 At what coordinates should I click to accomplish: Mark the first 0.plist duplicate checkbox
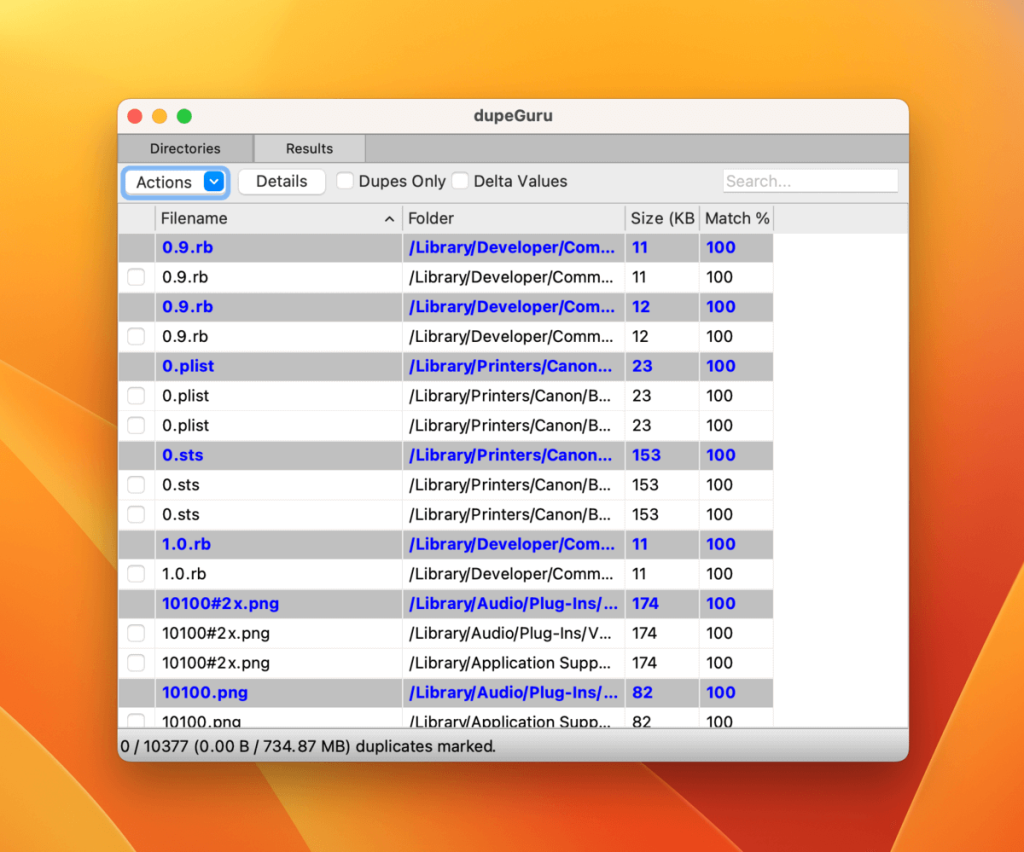coord(135,396)
